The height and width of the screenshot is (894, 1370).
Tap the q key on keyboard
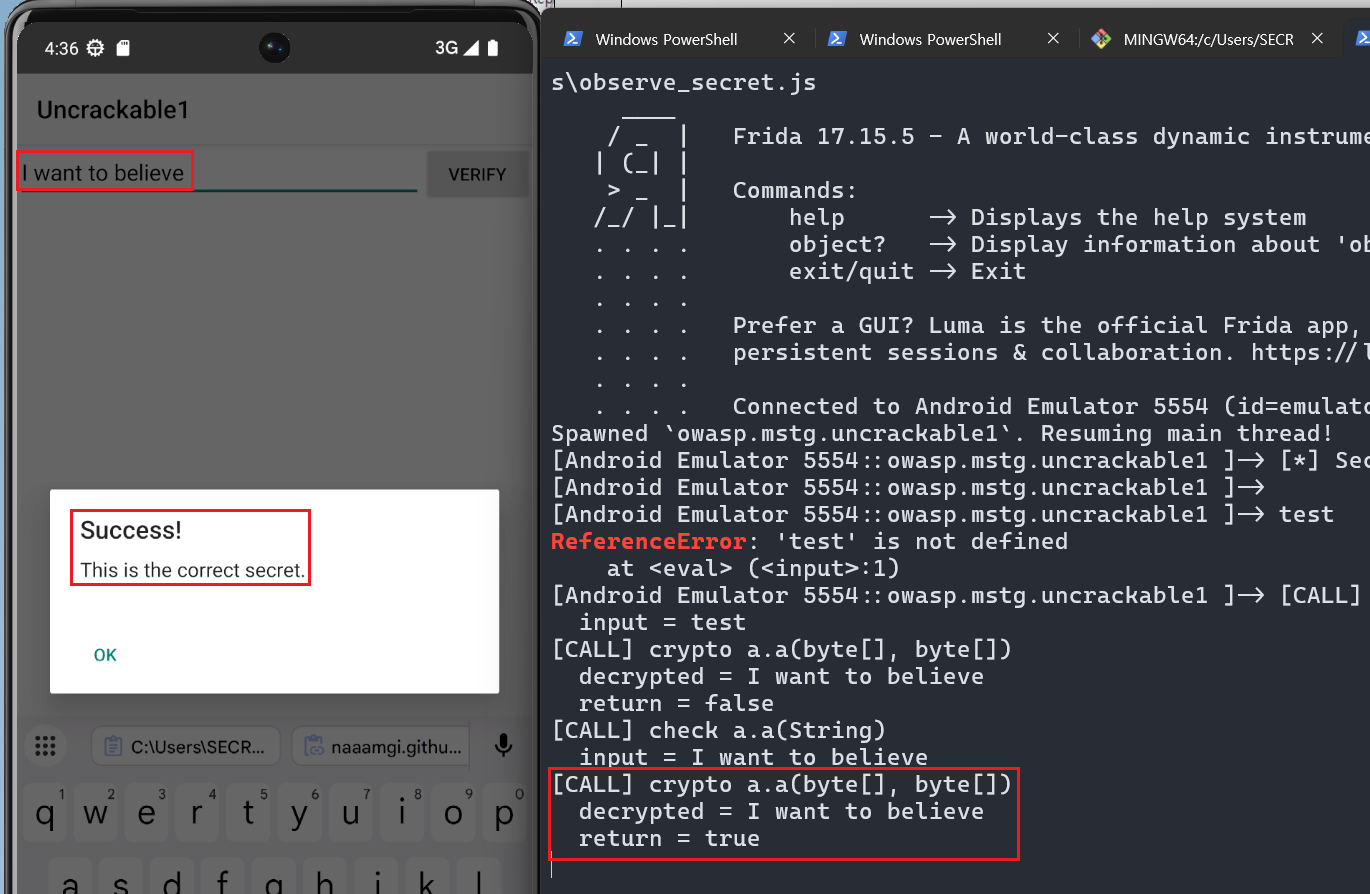(46, 813)
